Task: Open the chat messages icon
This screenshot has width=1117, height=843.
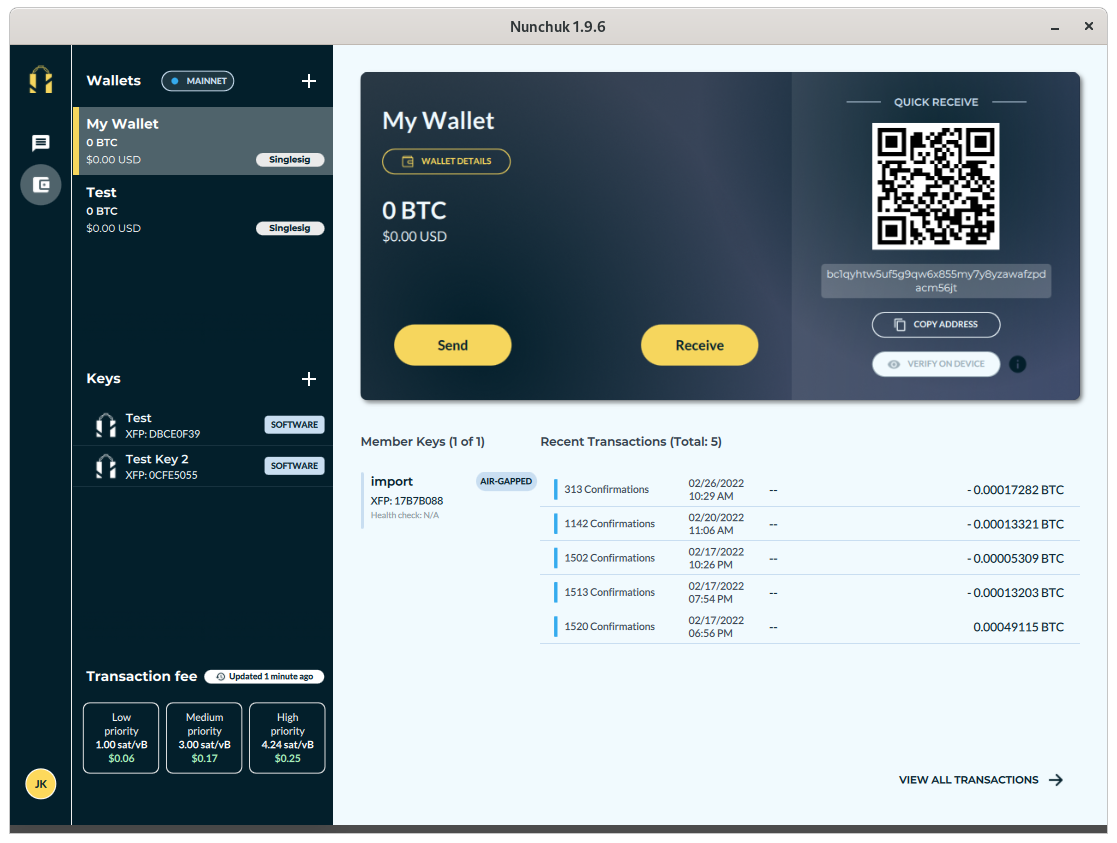Action: pos(41,143)
